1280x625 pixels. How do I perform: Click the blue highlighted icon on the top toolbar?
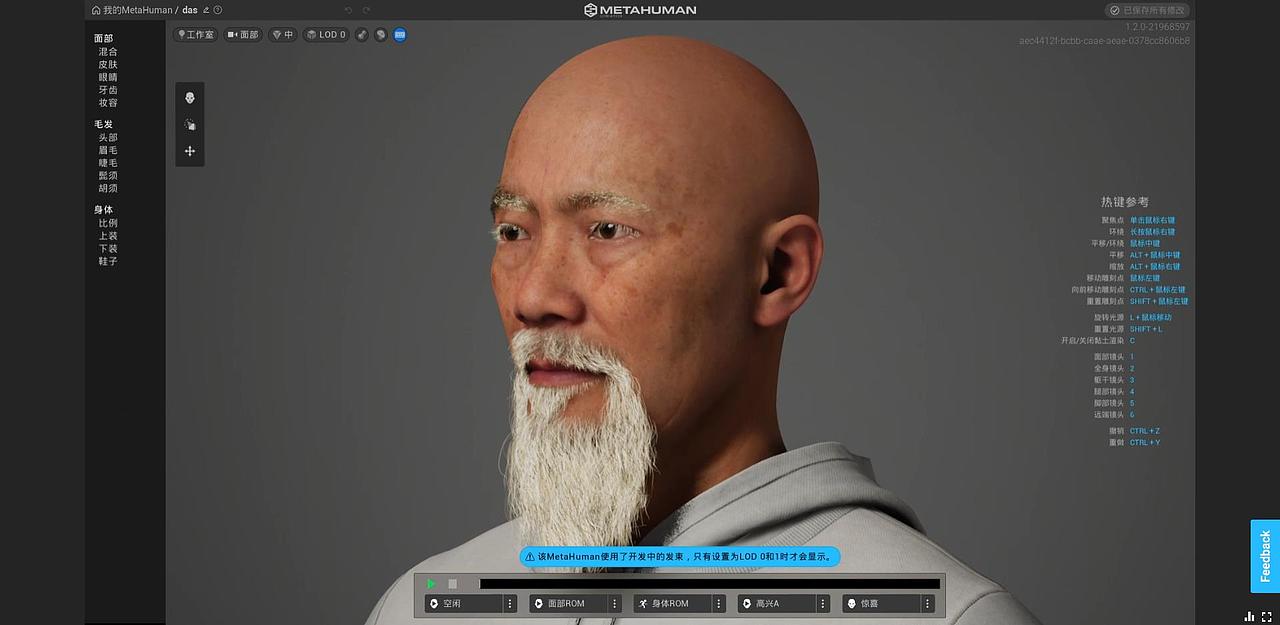pos(399,34)
